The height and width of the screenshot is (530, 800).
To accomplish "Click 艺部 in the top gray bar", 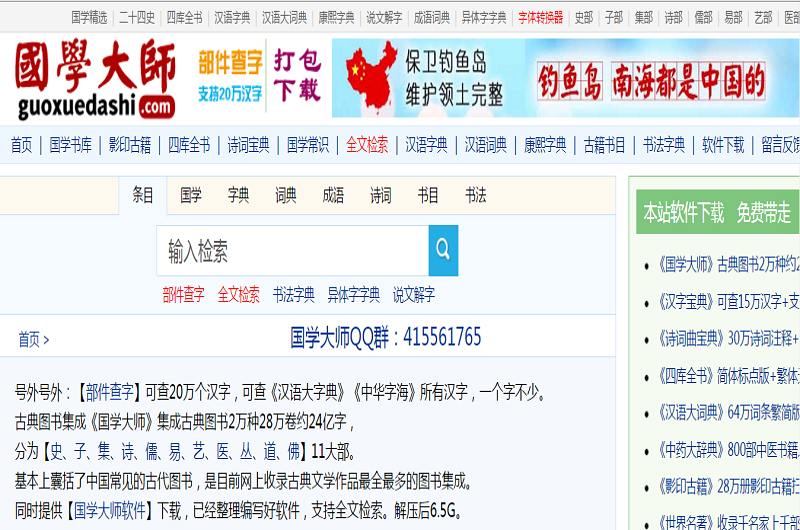I will (763, 18).
